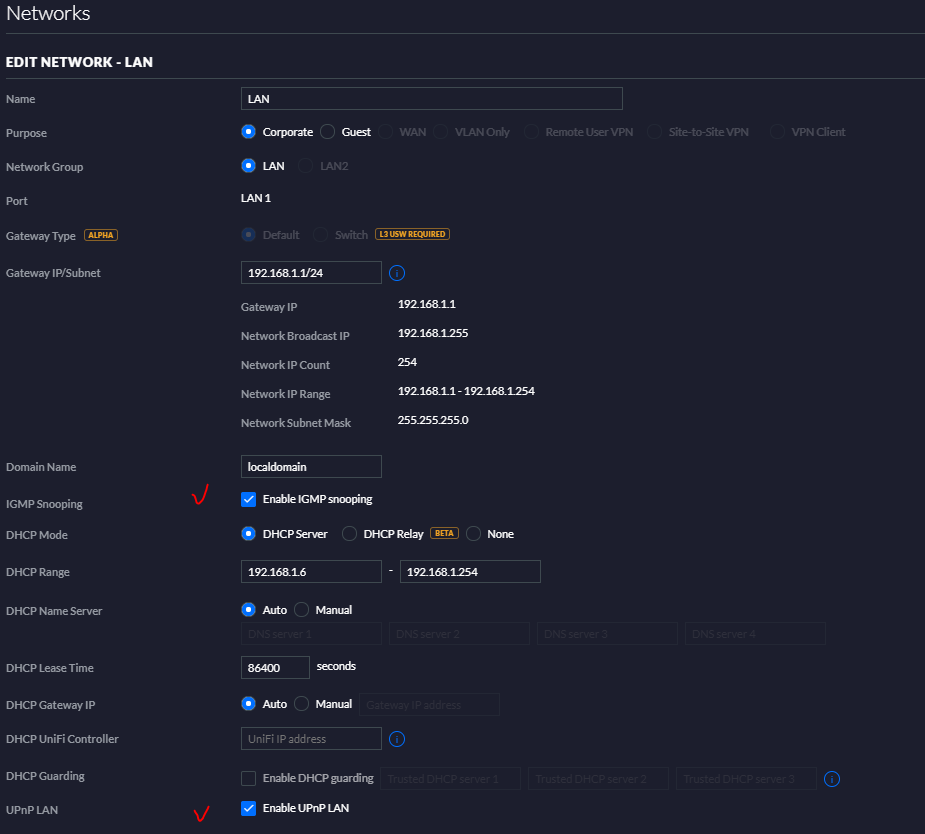Click the UniFi IP address field
This screenshot has height=834, width=925.
311,738
